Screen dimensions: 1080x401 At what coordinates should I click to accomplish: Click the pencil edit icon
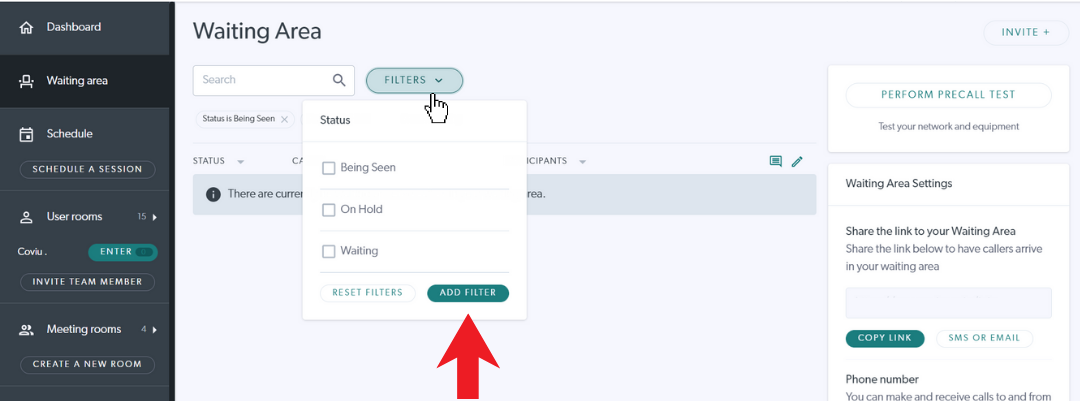[797, 161]
